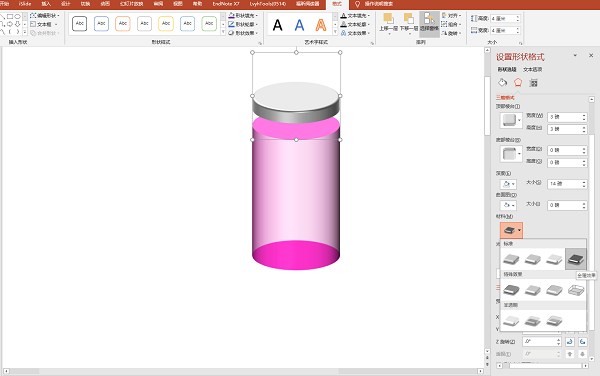Apply the blue WordArt style A
The height and width of the screenshot is (376, 600).
[299, 25]
